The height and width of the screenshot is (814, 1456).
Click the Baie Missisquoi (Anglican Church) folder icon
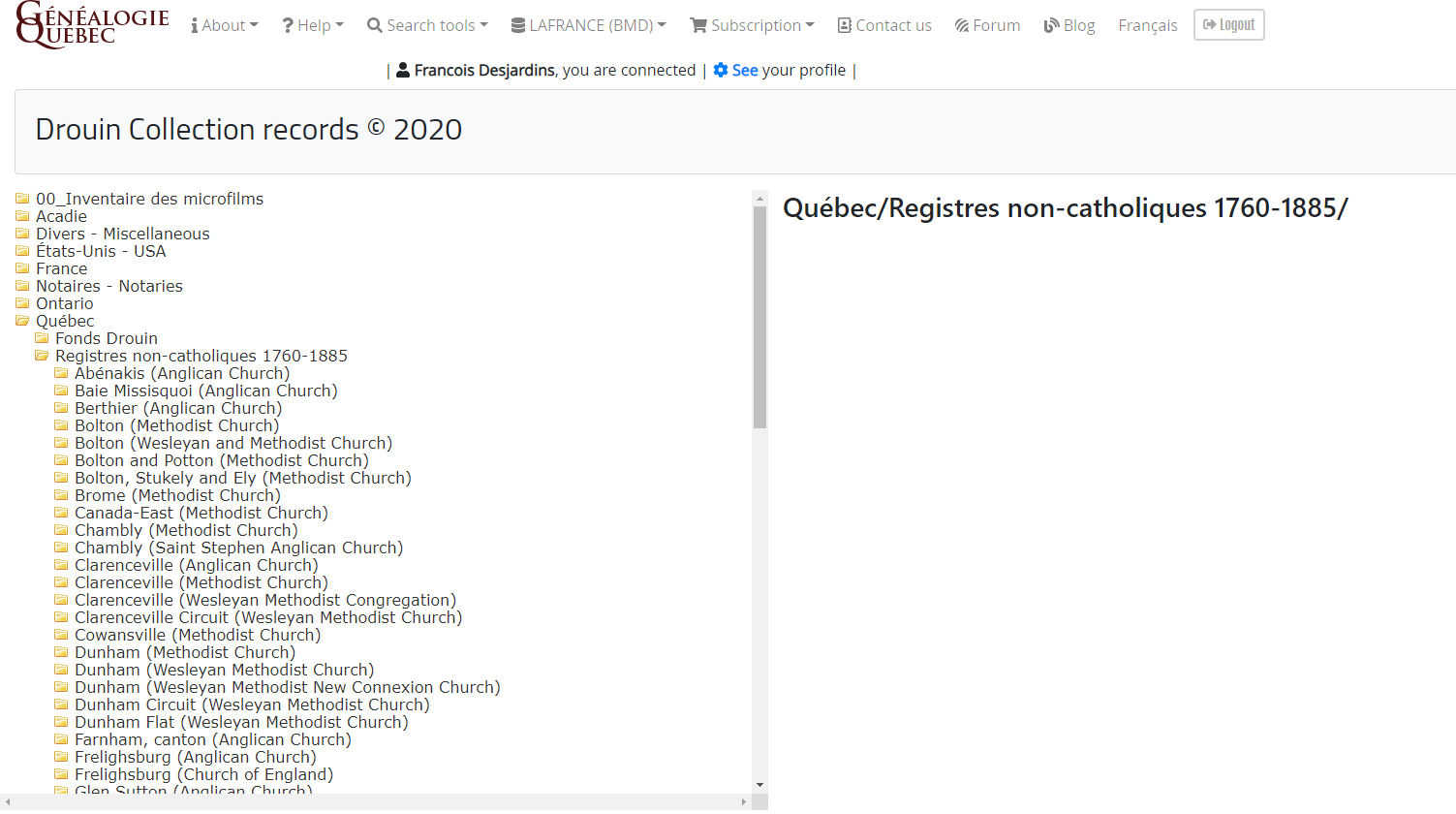(61, 391)
